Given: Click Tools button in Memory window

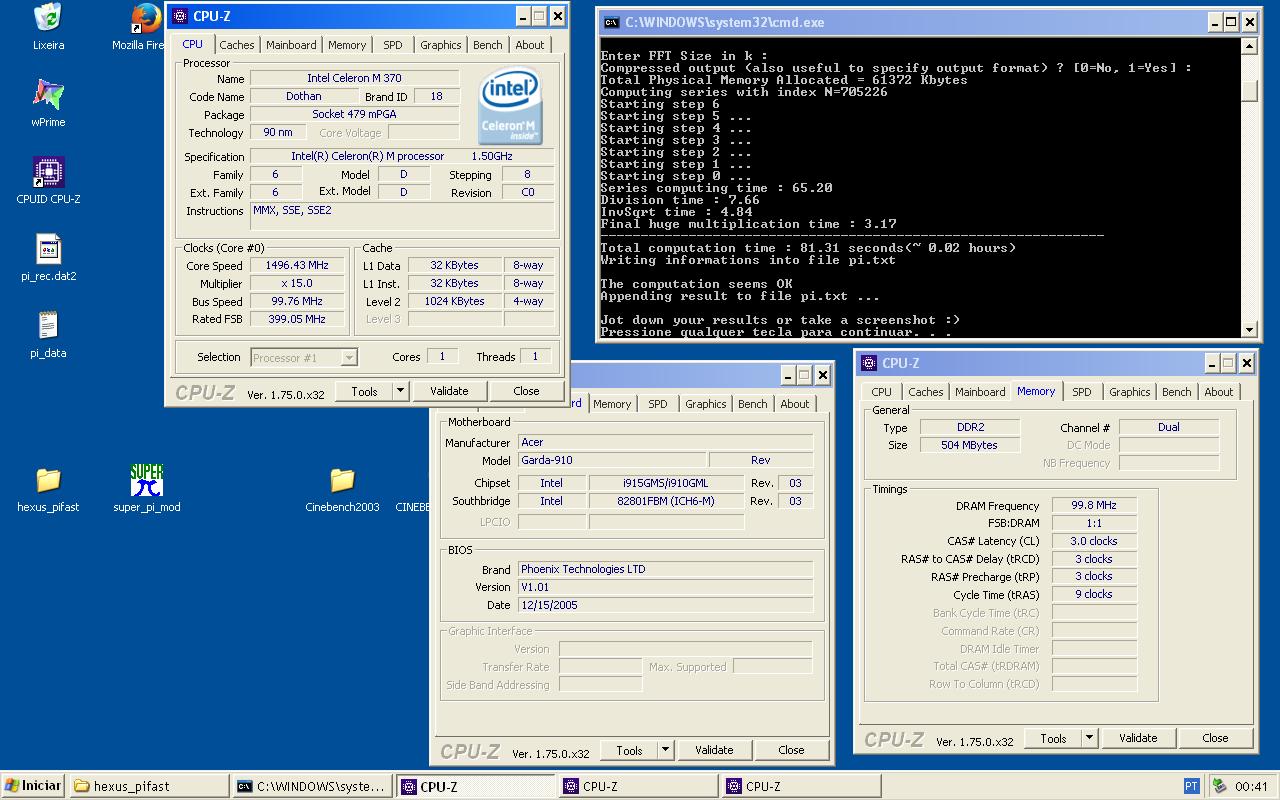Looking at the screenshot, I should 1053,738.
